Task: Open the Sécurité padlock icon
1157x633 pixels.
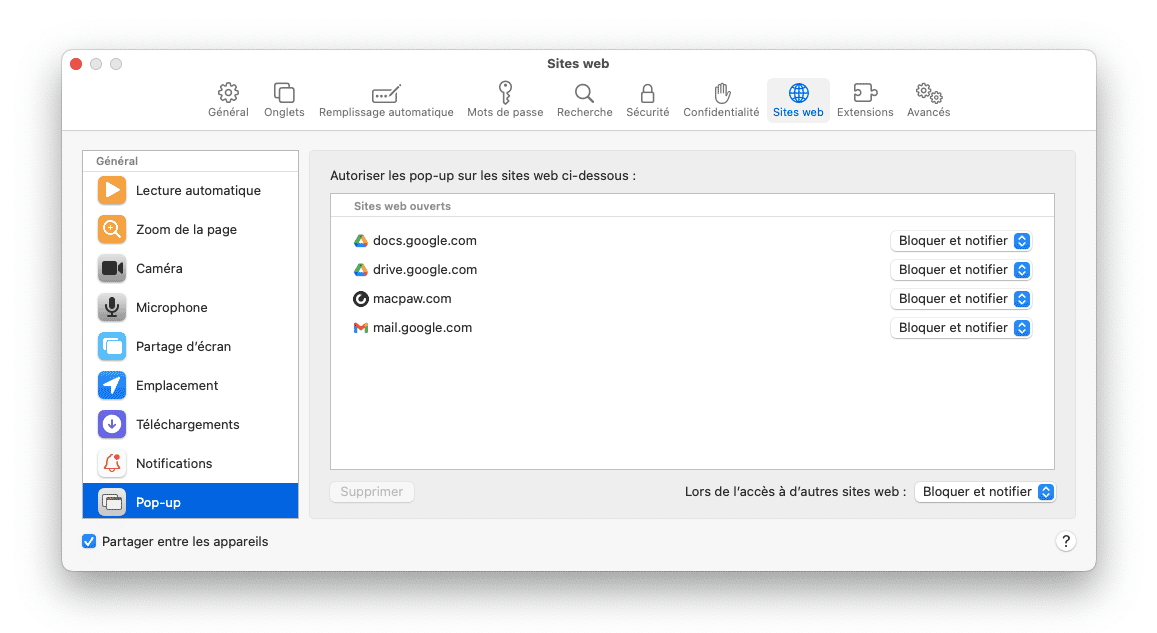Action: click(647, 93)
